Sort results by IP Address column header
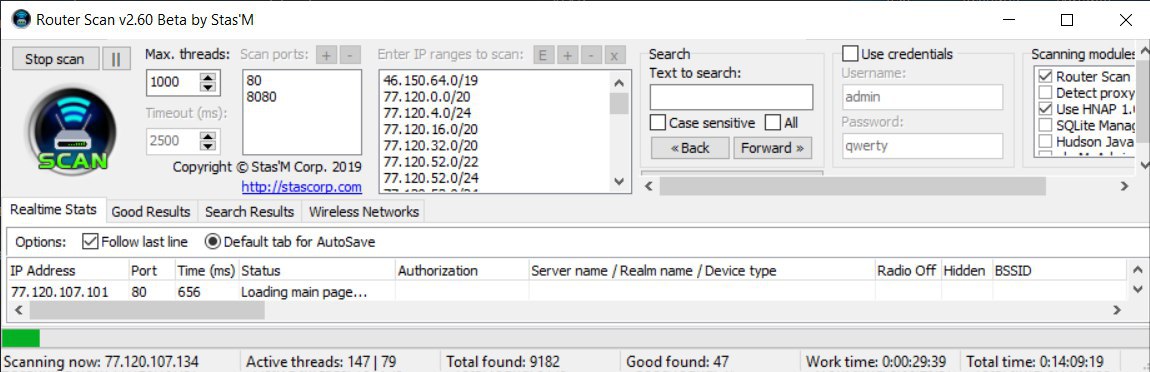The image size is (1150, 372). (68, 271)
